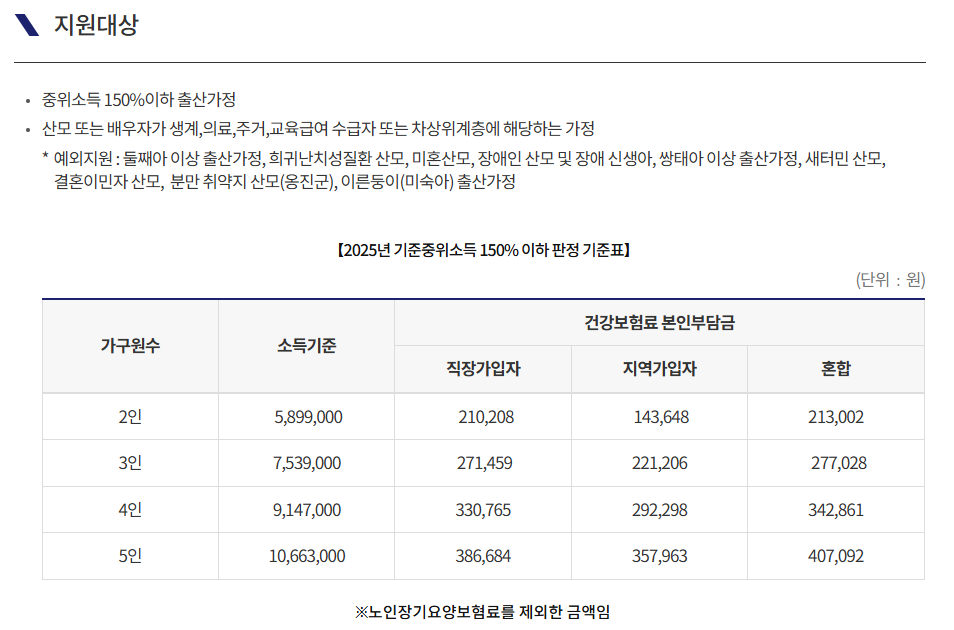Click the line starting with '결혼이민자 산모'
The width and height of the screenshot is (954, 630).
coord(285,181)
